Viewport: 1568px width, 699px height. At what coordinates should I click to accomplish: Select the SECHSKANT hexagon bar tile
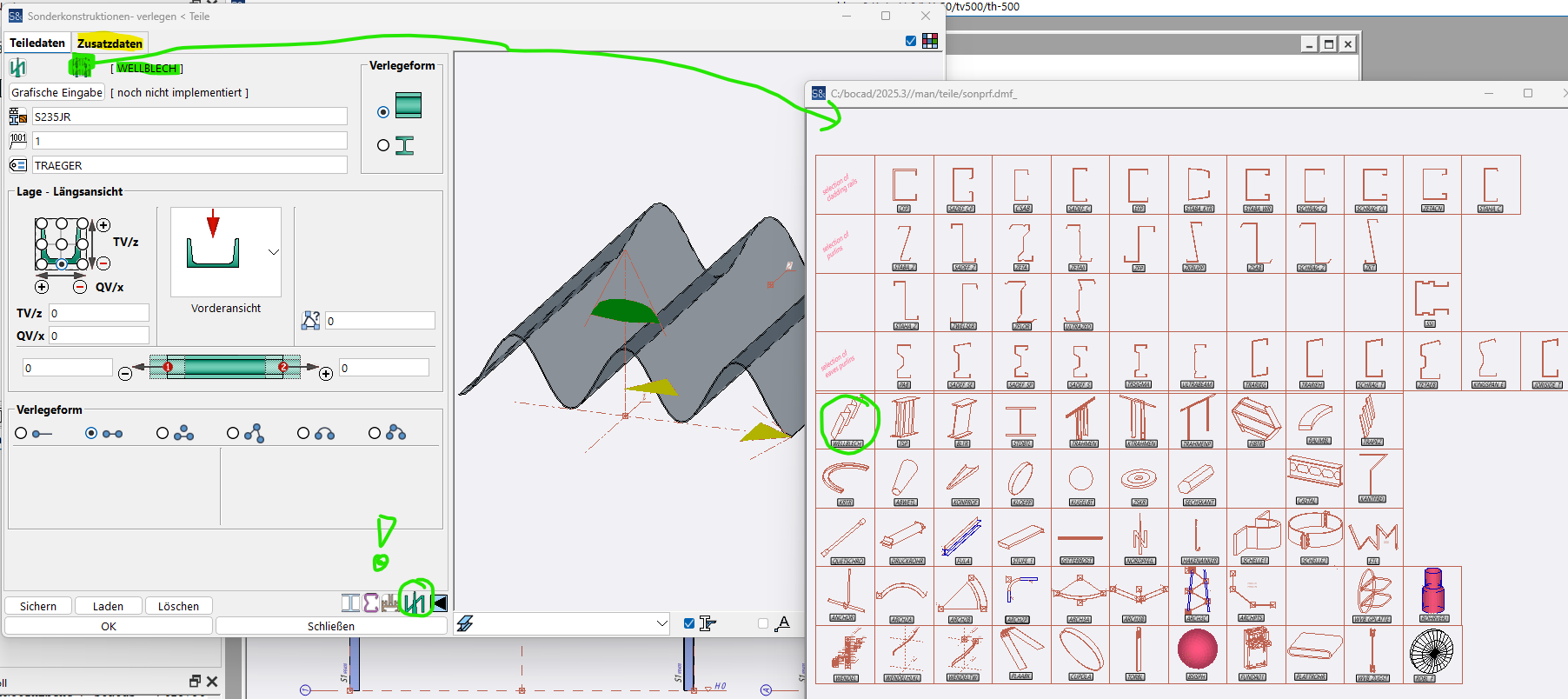click(x=1197, y=480)
